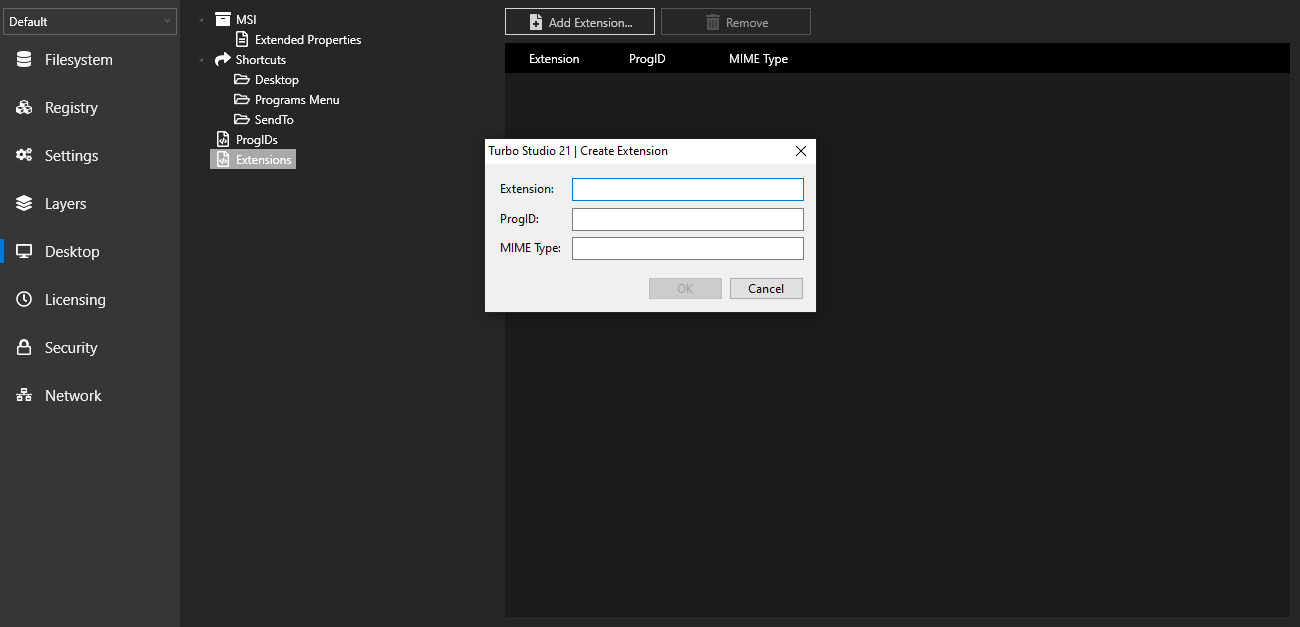Click the Remove button

pos(736,22)
